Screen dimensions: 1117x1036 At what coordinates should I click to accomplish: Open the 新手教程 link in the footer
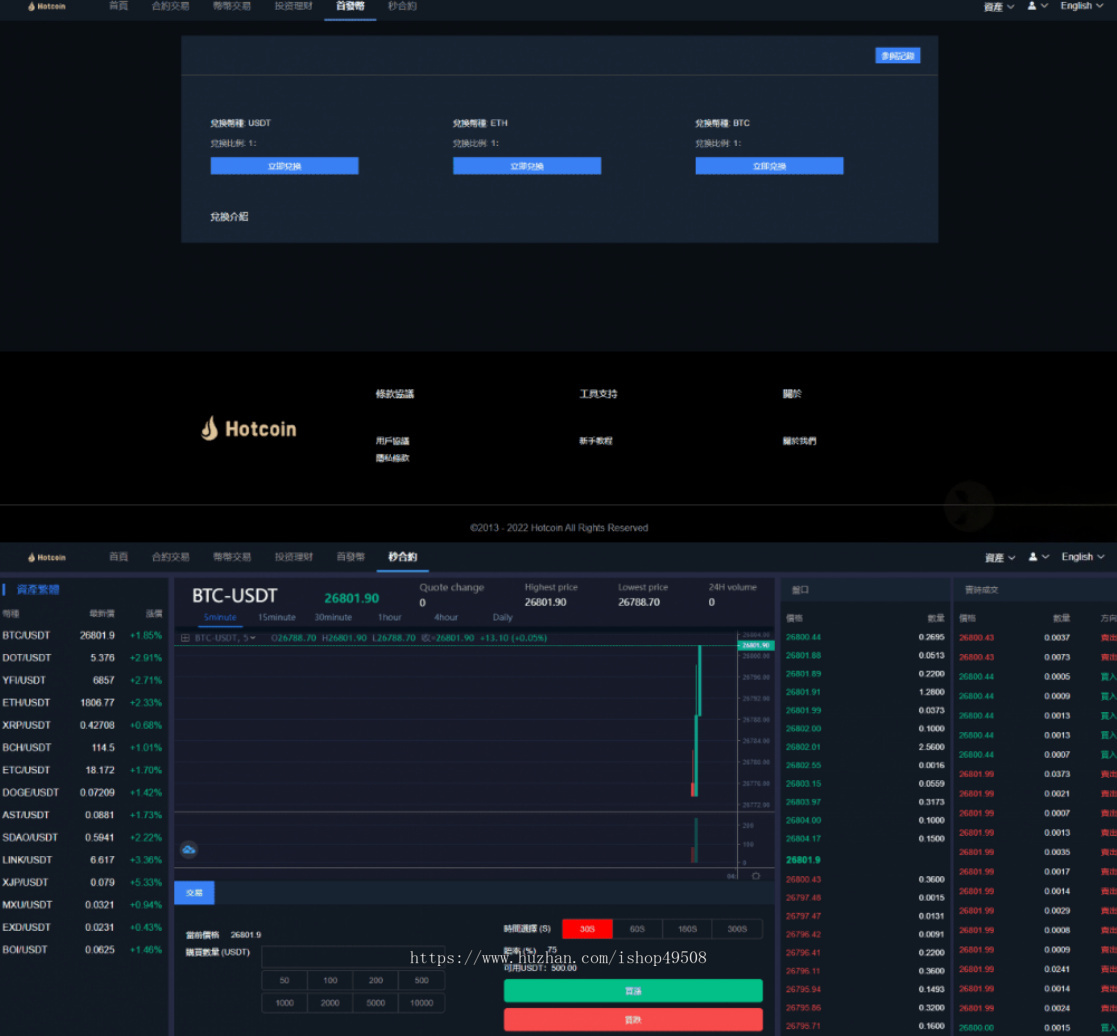coord(596,441)
